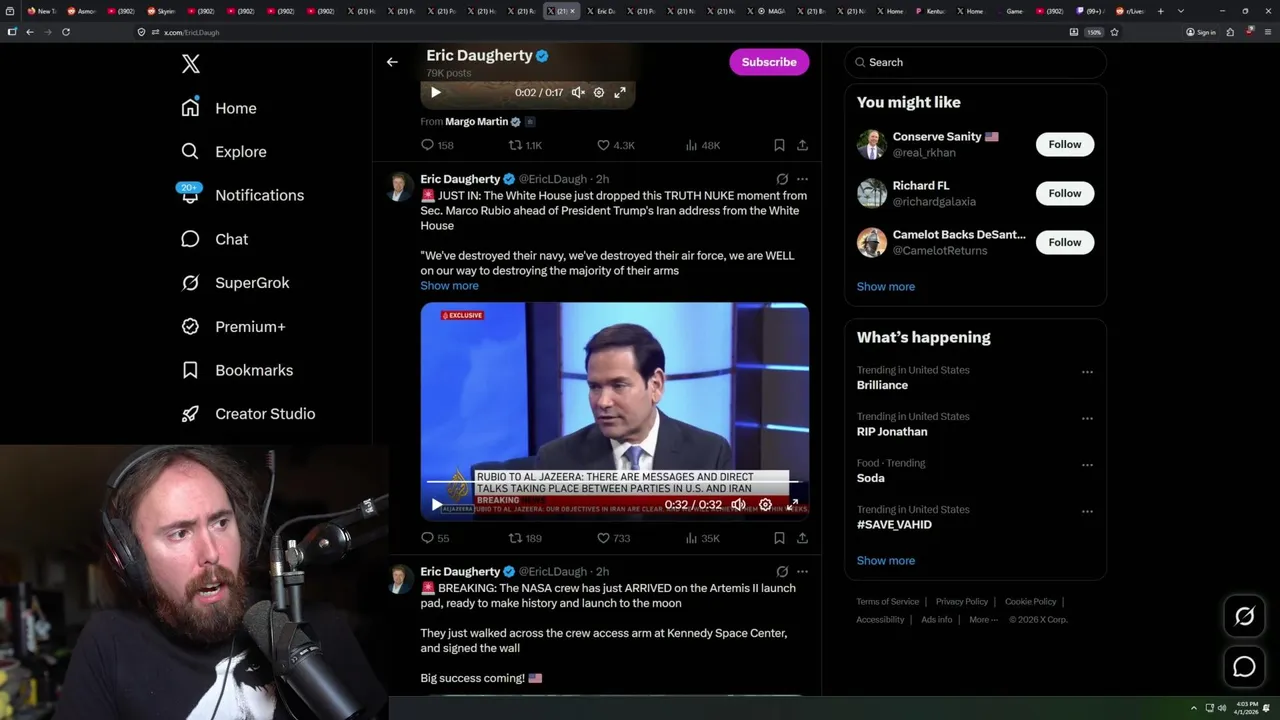Click the Creator Studio rocket icon
This screenshot has width=1280, height=720.
190,414
